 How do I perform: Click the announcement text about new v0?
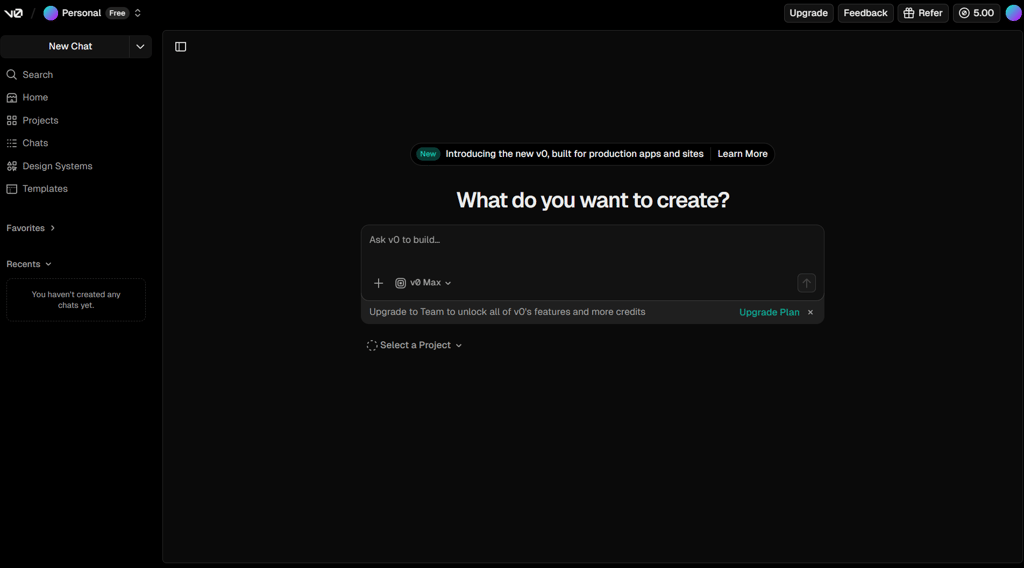(574, 154)
